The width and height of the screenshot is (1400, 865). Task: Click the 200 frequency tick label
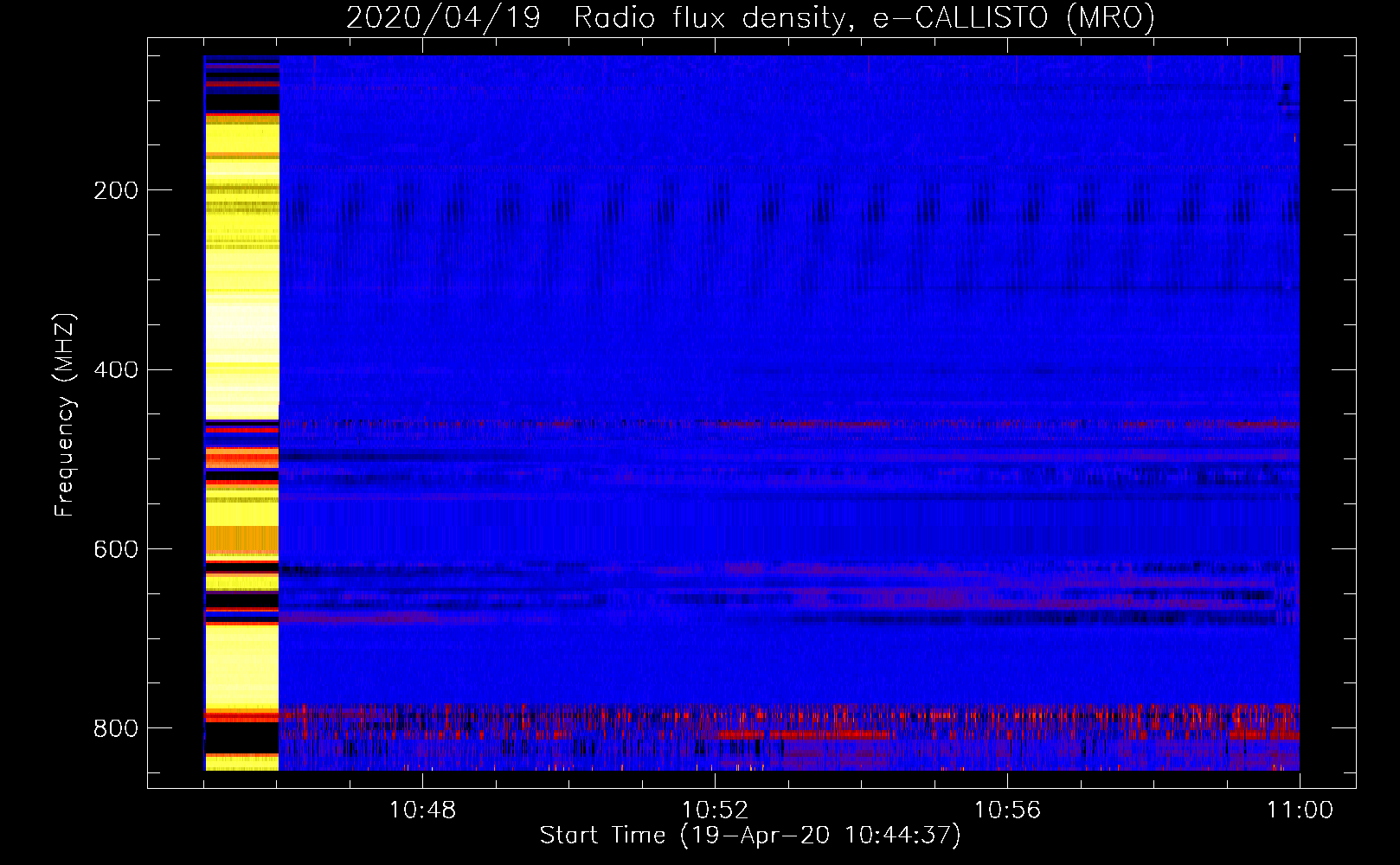tap(116, 190)
